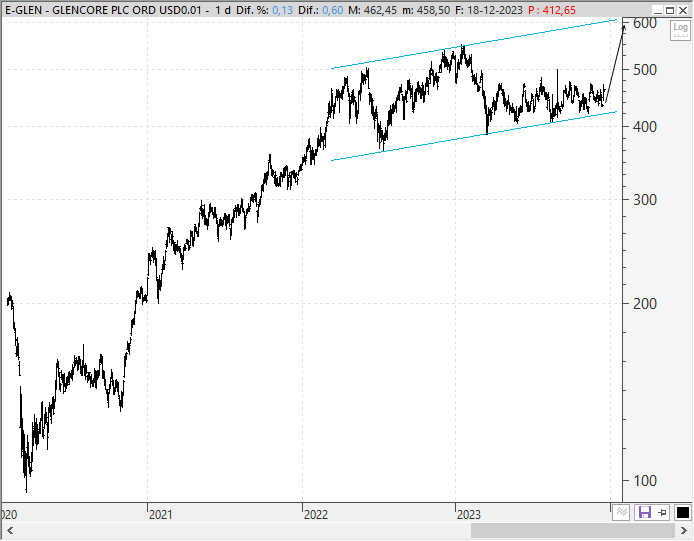
Task: Maximize the GLENCORE chart window
Action: pos(670,10)
